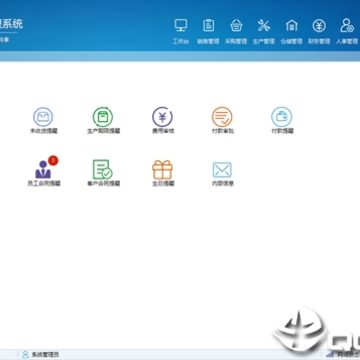Open 生日提醒 gift box icon
This screenshot has height=360, width=360.
pyautogui.click(x=162, y=169)
